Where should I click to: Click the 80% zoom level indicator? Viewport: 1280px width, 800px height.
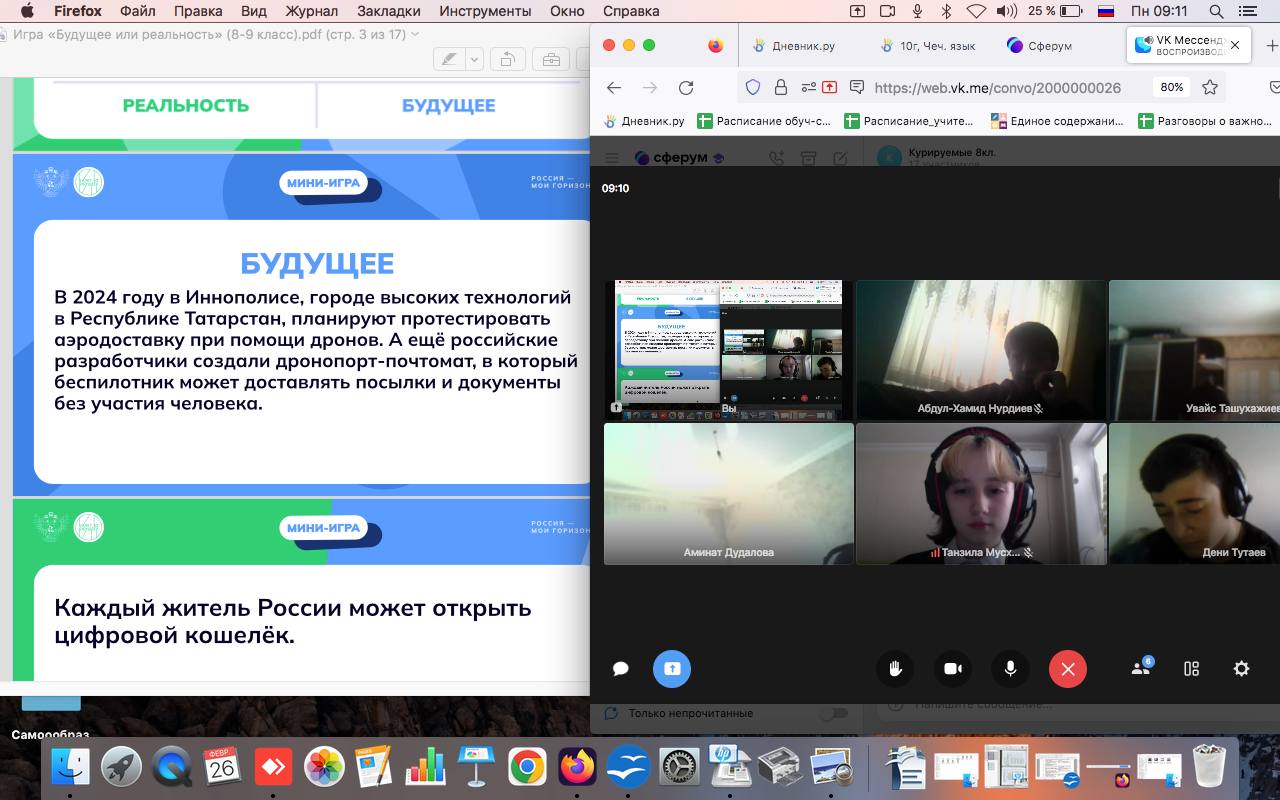click(1172, 87)
